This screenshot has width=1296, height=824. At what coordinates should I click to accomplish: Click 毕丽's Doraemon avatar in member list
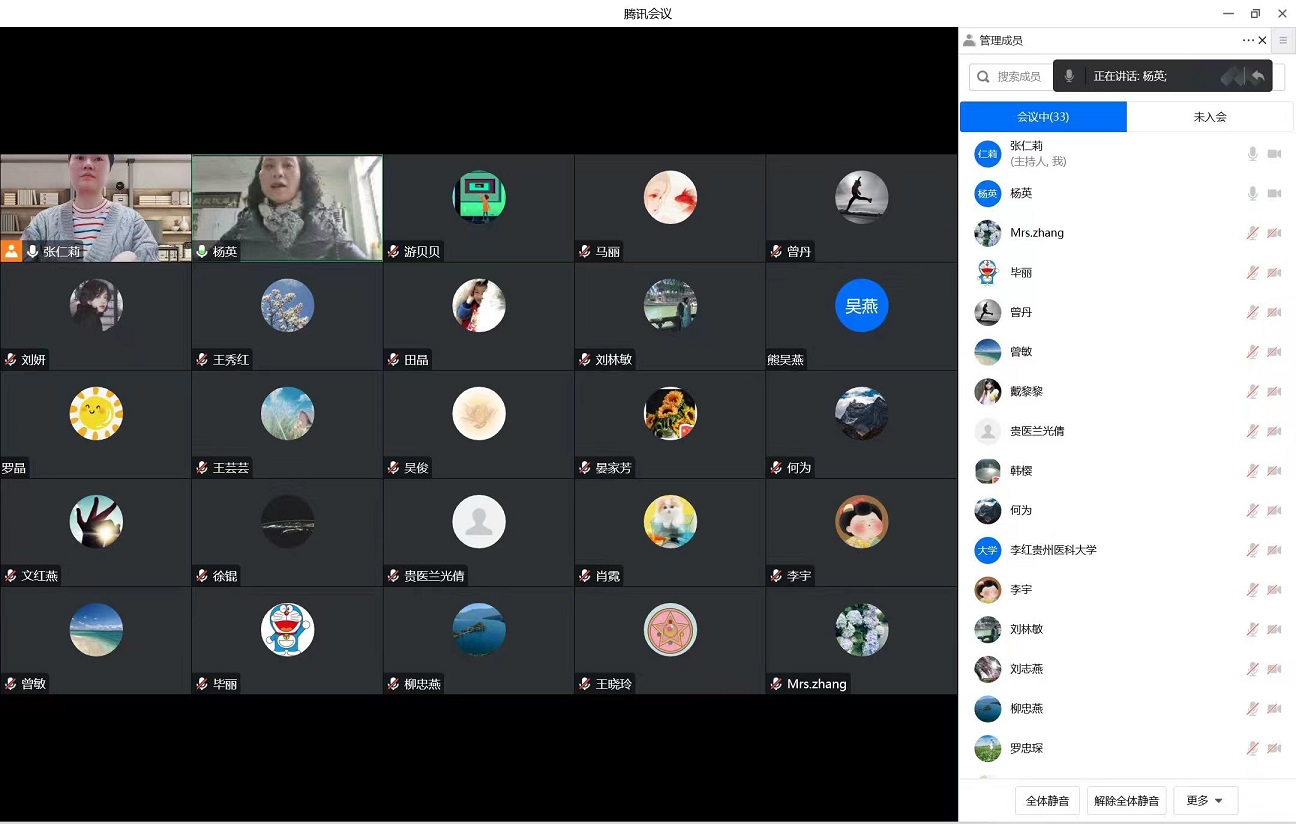[987, 273]
